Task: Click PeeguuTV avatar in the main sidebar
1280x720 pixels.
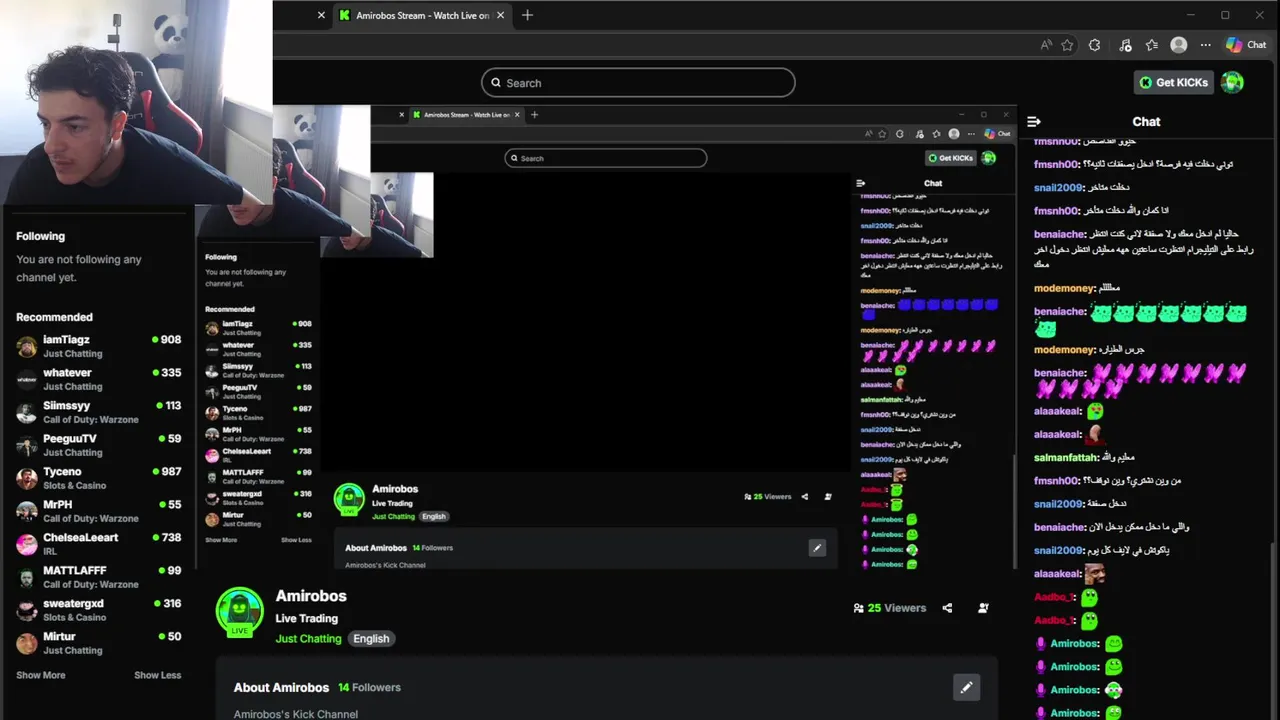Action: point(27,446)
